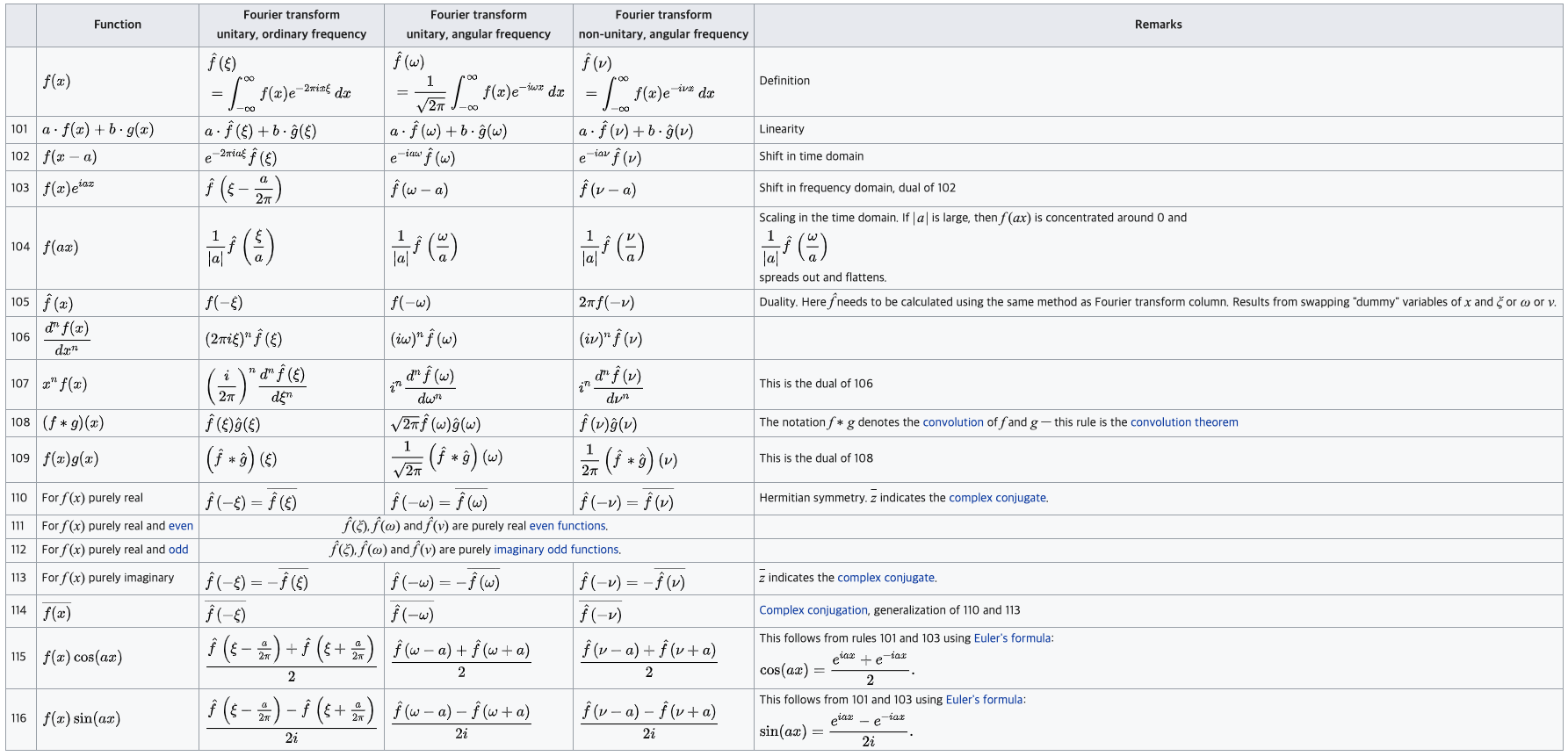
Task: Click the row number 107 cell
Action: pos(20,384)
